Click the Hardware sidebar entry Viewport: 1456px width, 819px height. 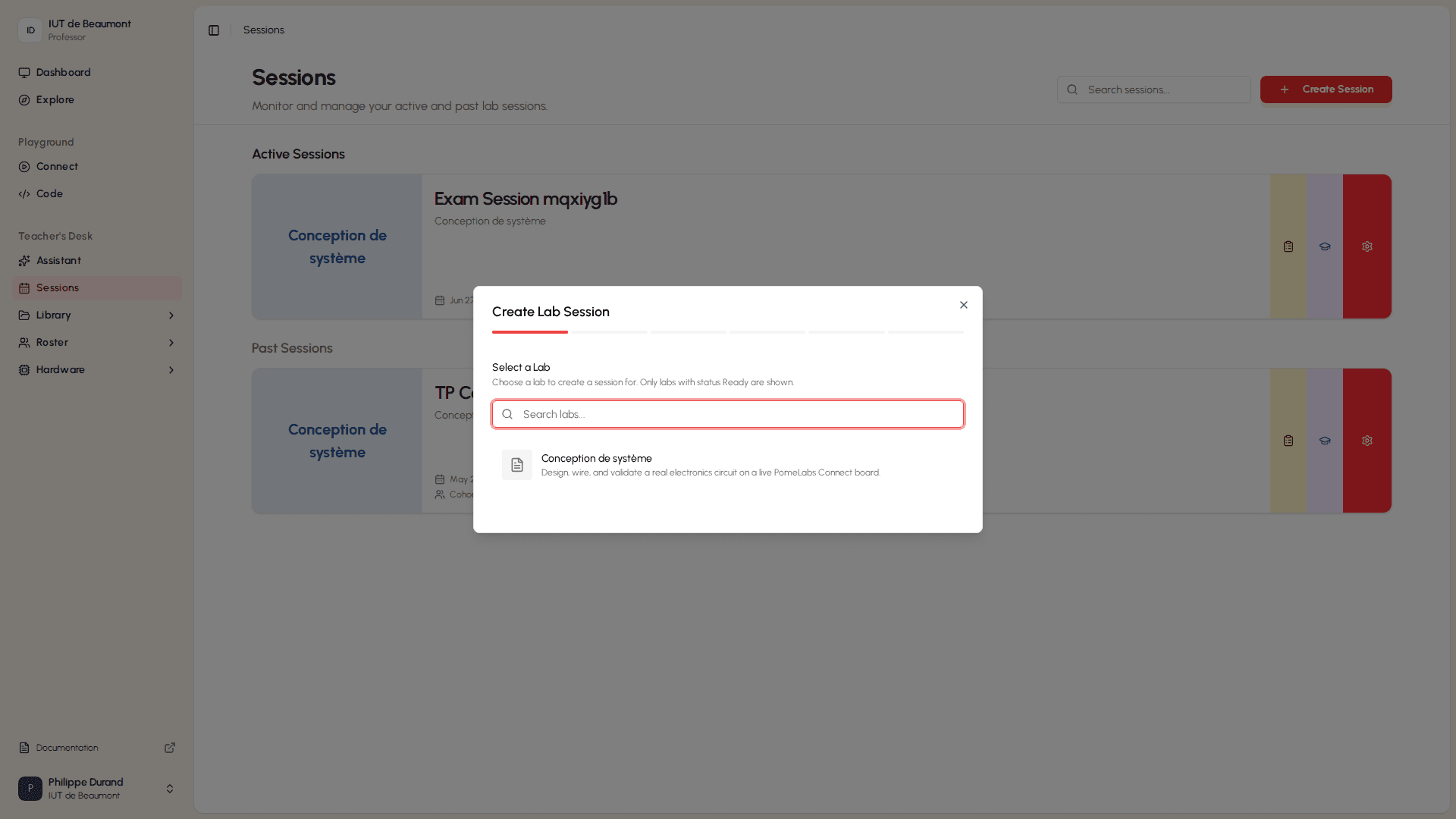pos(97,370)
